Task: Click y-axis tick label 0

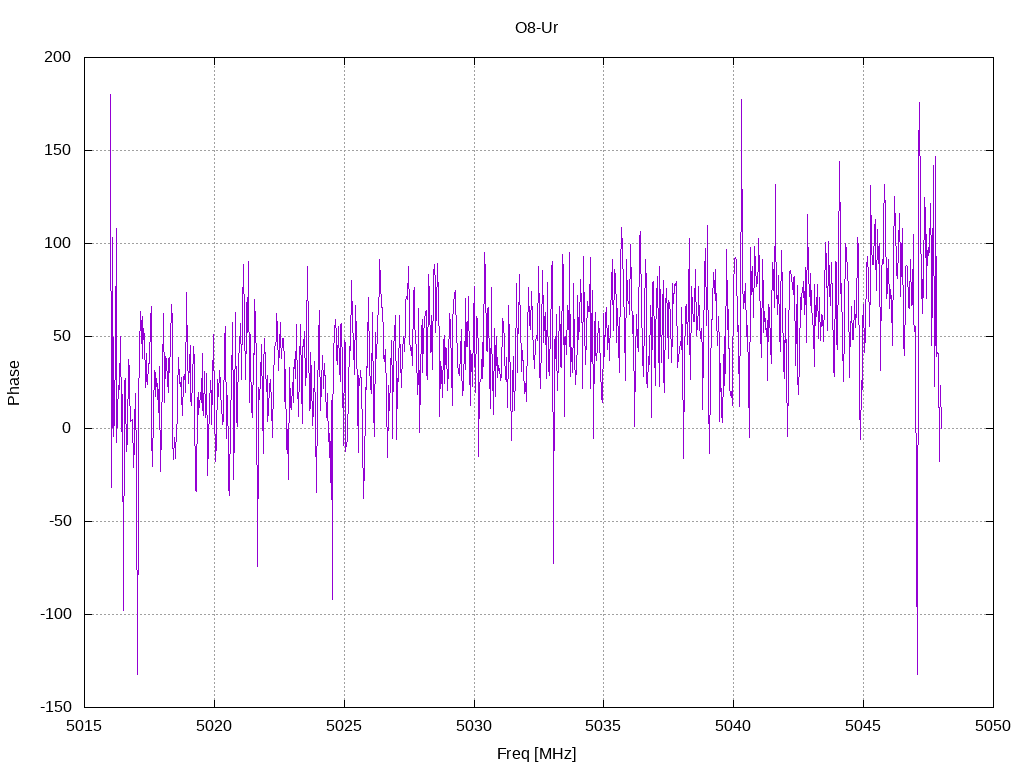Action: click(x=67, y=428)
